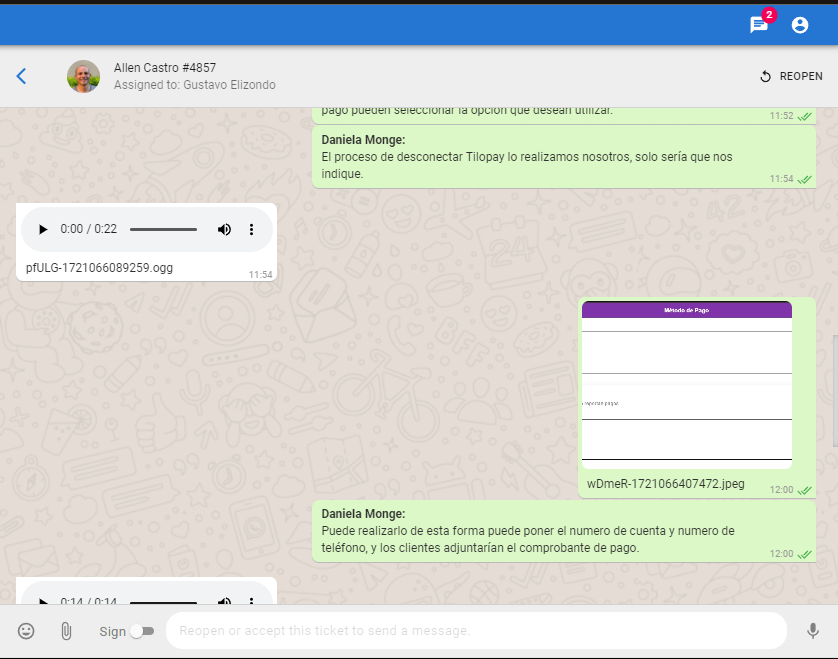Click the Assigned to Gustavo Elizondo text
Screen dimensions: 838x659
pos(194,85)
